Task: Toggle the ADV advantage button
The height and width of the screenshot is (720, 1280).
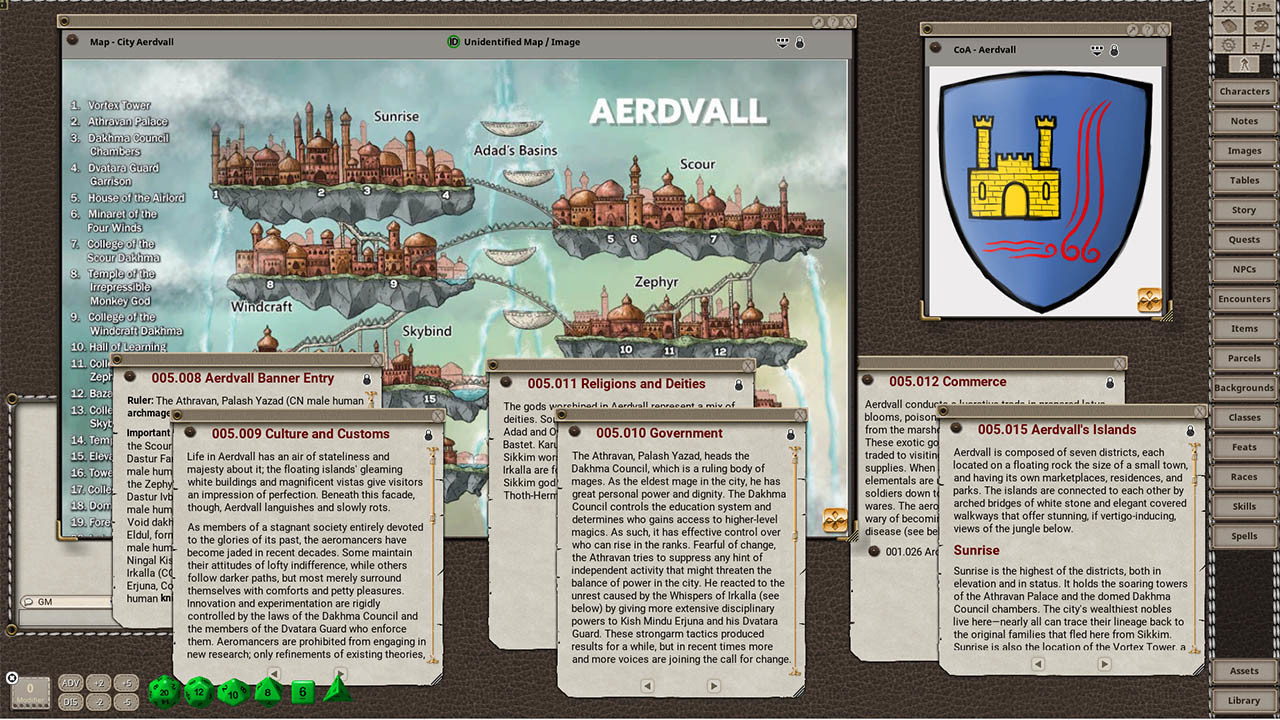Action: pyautogui.click(x=70, y=683)
